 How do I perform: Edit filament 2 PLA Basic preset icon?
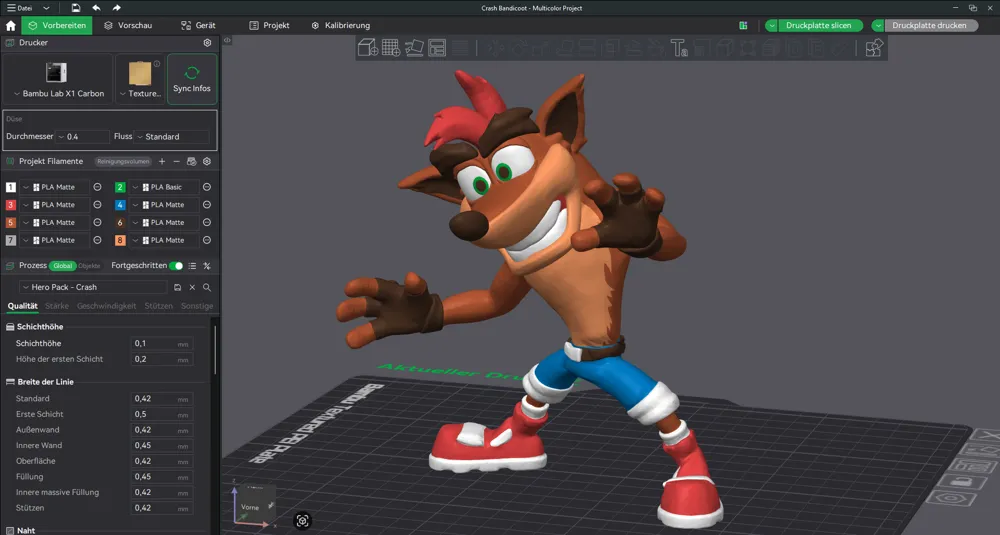[x=207, y=187]
